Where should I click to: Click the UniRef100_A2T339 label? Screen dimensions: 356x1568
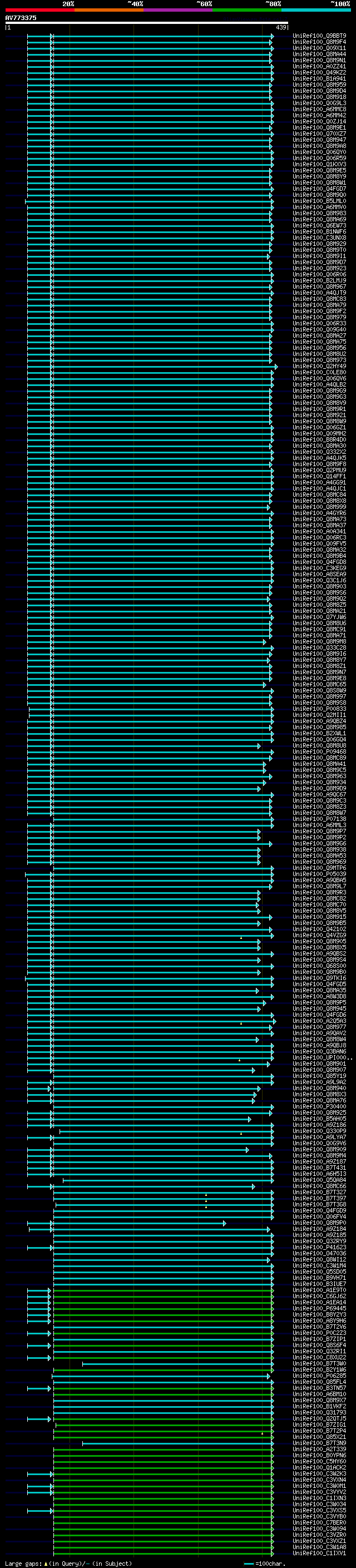[319, 1450]
